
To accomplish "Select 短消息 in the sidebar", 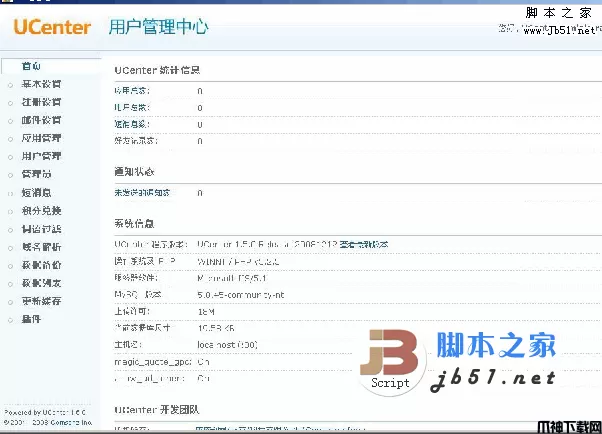I will (37, 192).
